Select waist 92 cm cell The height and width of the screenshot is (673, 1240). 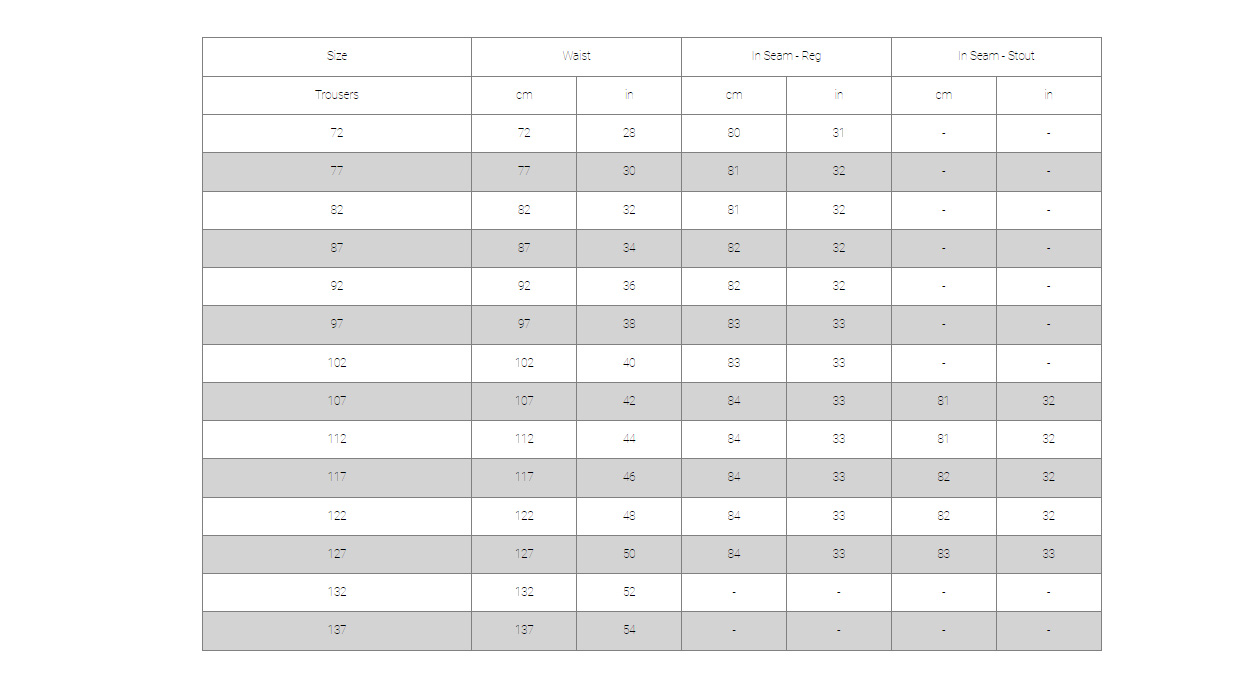coord(524,286)
